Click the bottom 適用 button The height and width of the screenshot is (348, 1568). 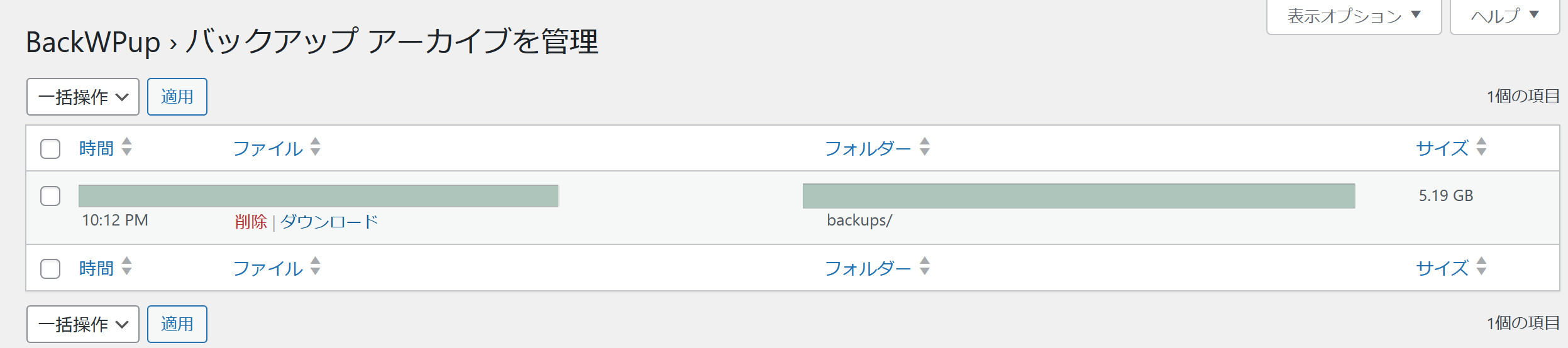[x=177, y=324]
